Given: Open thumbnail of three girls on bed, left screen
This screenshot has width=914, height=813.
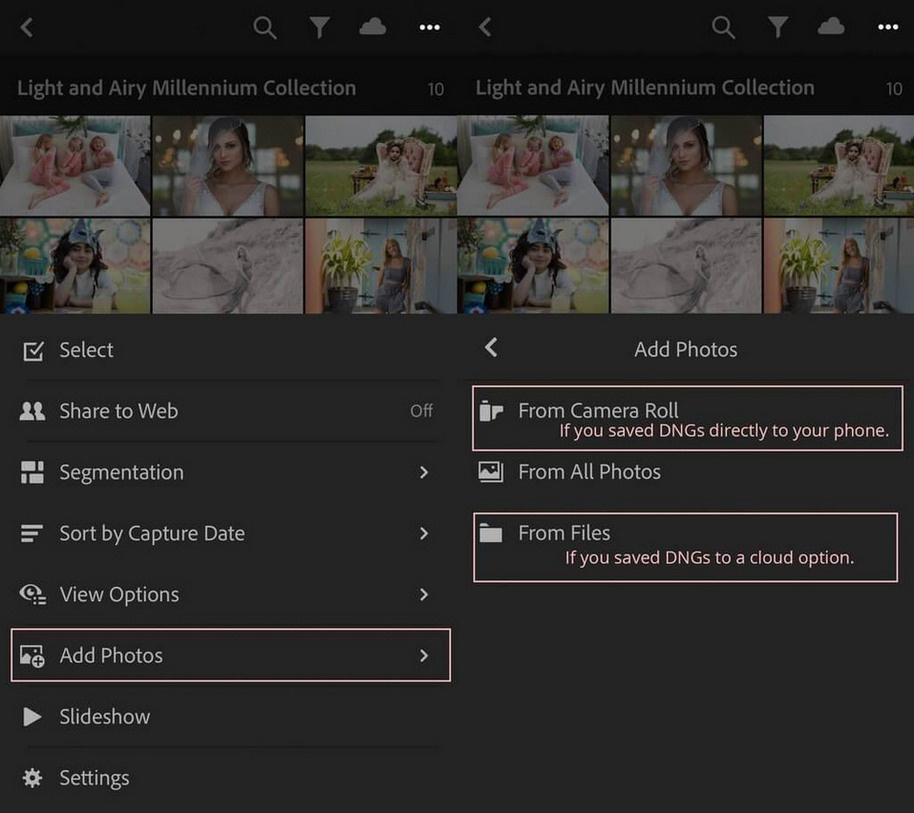Looking at the screenshot, I should [x=75, y=165].
